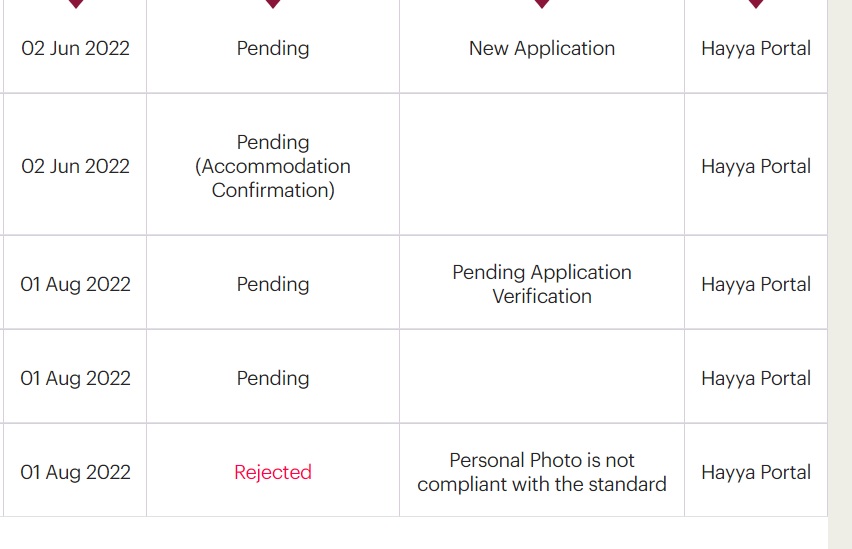852x549 pixels.
Task: Click Hayya Portal in the Accommodation Confirmation row
Action: pyautogui.click(x=756, y=166)
